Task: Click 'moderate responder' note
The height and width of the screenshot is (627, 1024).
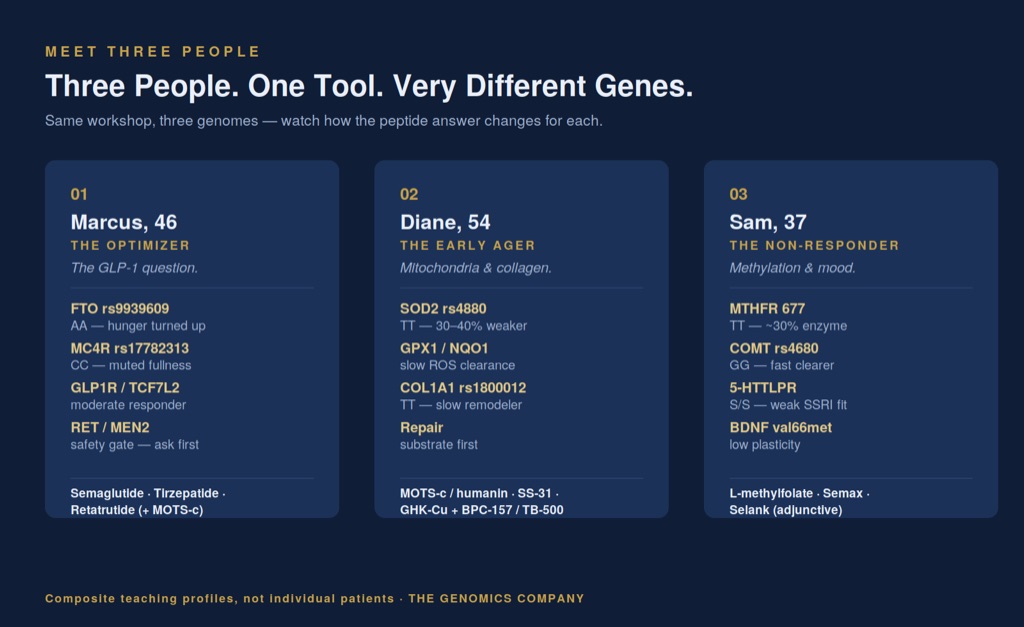Action: coord(128,405)
